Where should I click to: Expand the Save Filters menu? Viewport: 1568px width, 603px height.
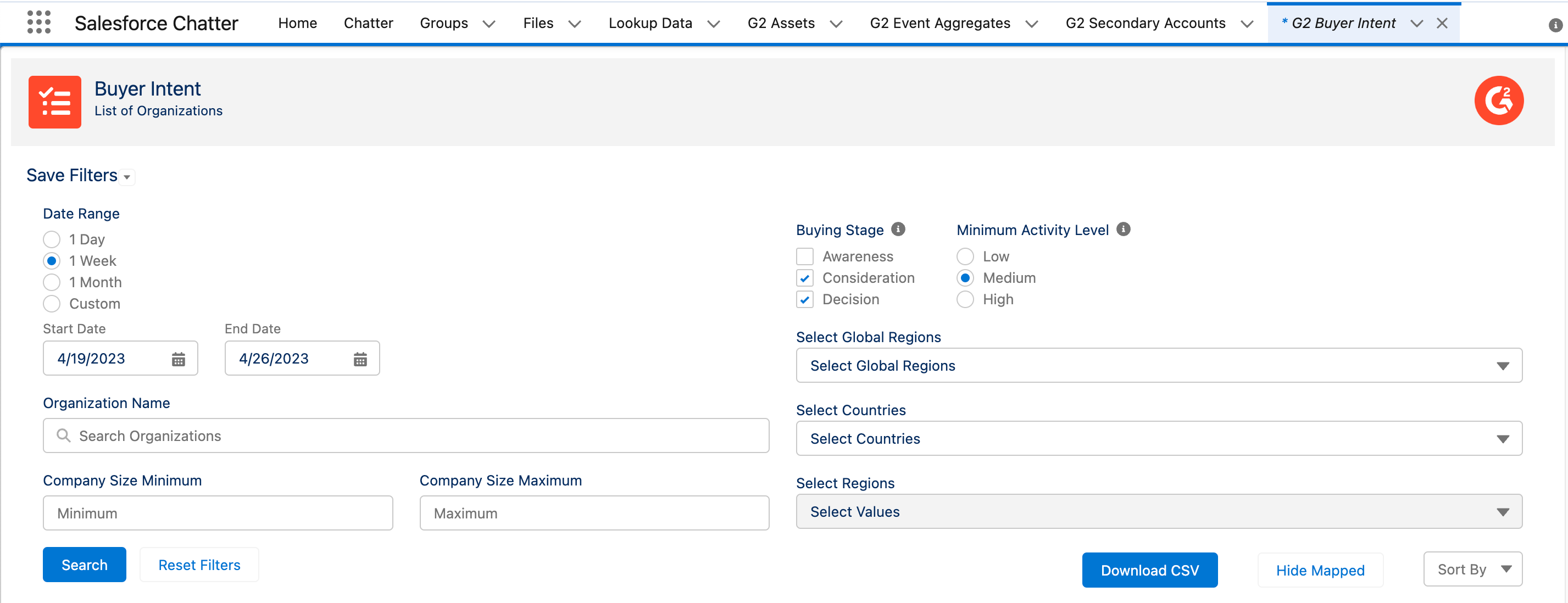coord(126,177)
